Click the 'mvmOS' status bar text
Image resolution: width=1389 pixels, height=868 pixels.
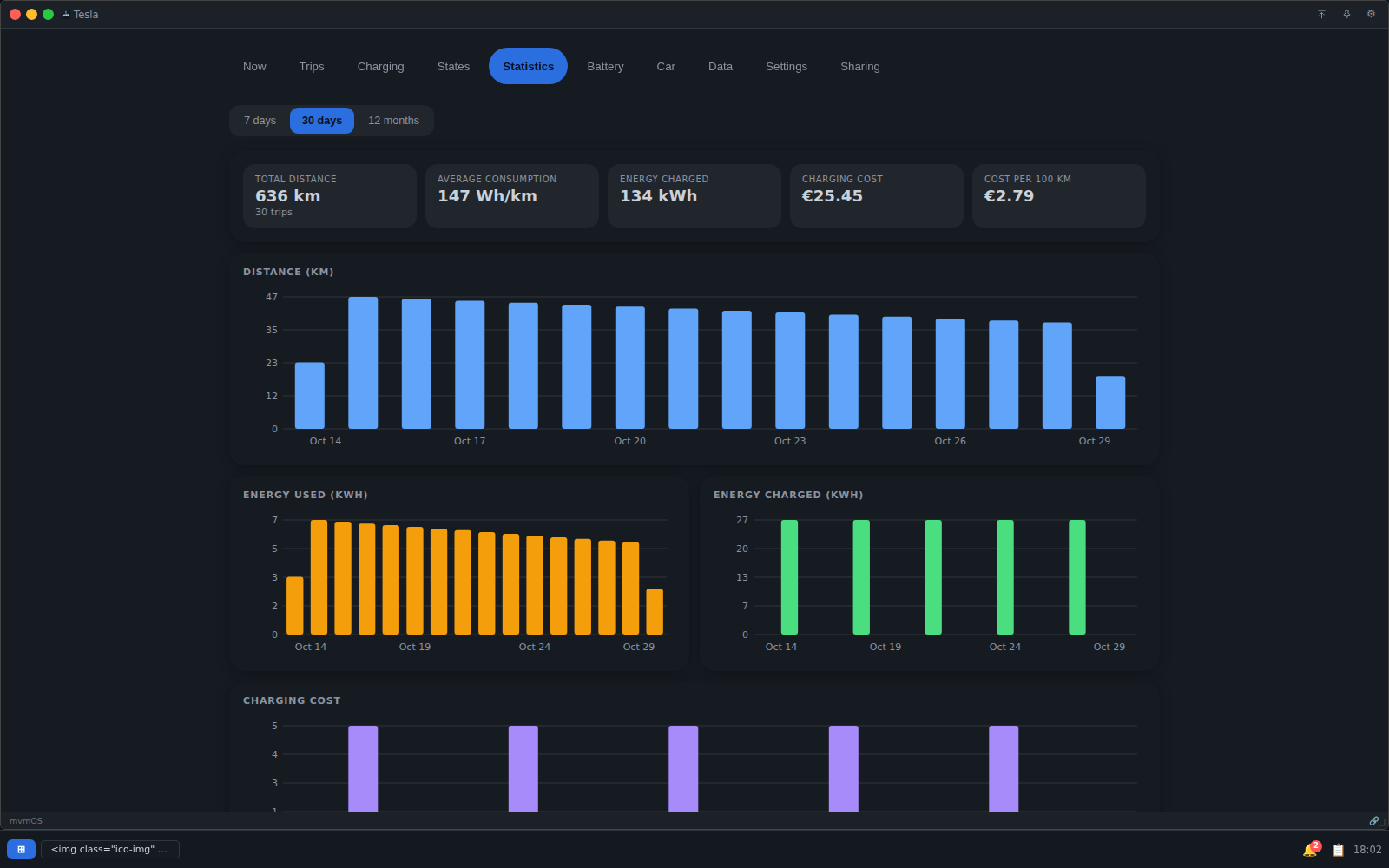point(26,821)
